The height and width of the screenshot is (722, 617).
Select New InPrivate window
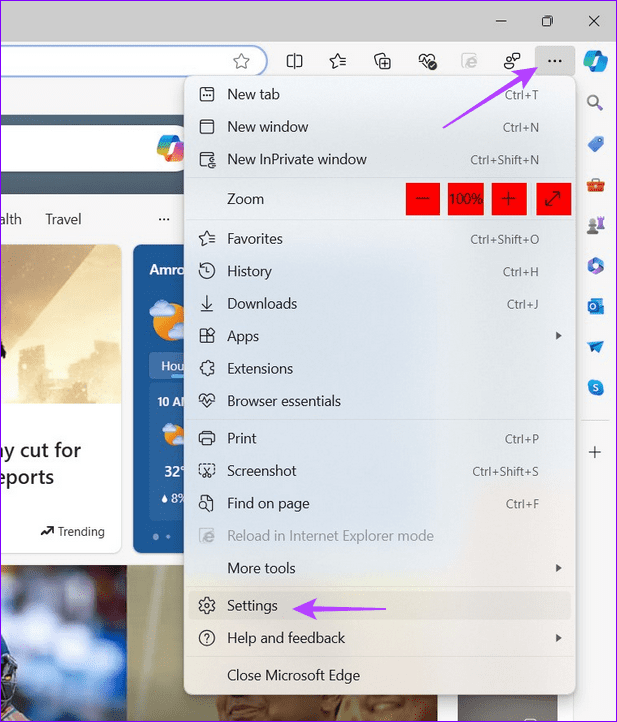(296, 159)
